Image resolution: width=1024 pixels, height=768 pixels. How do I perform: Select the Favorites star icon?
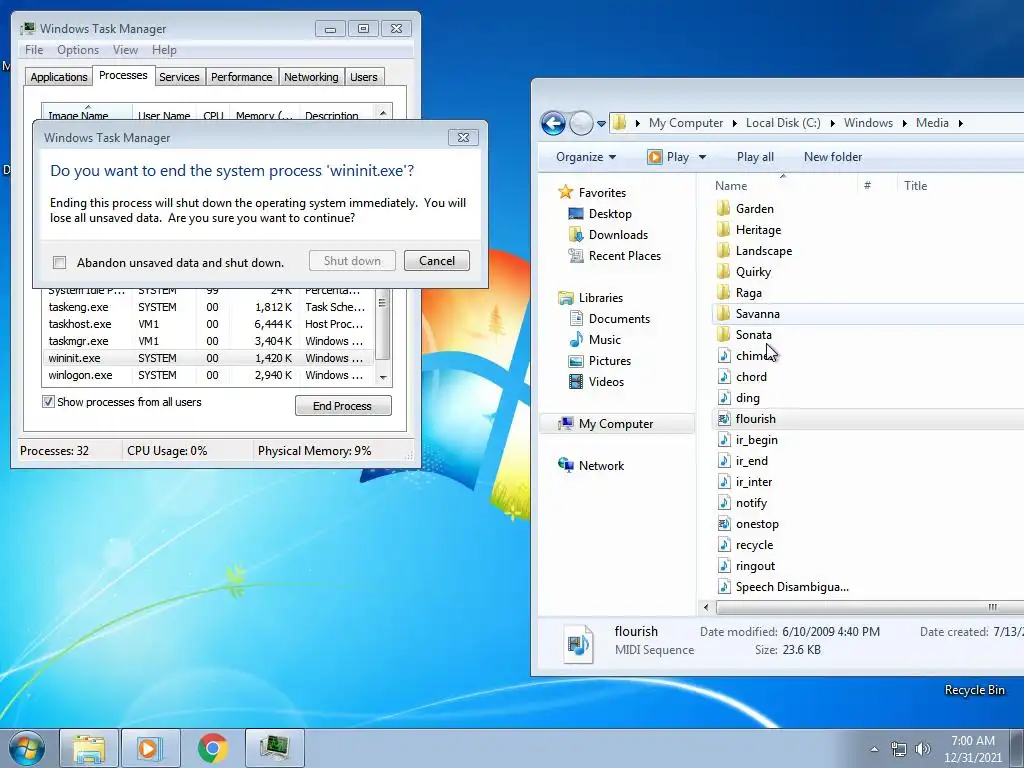coord(565,192)
